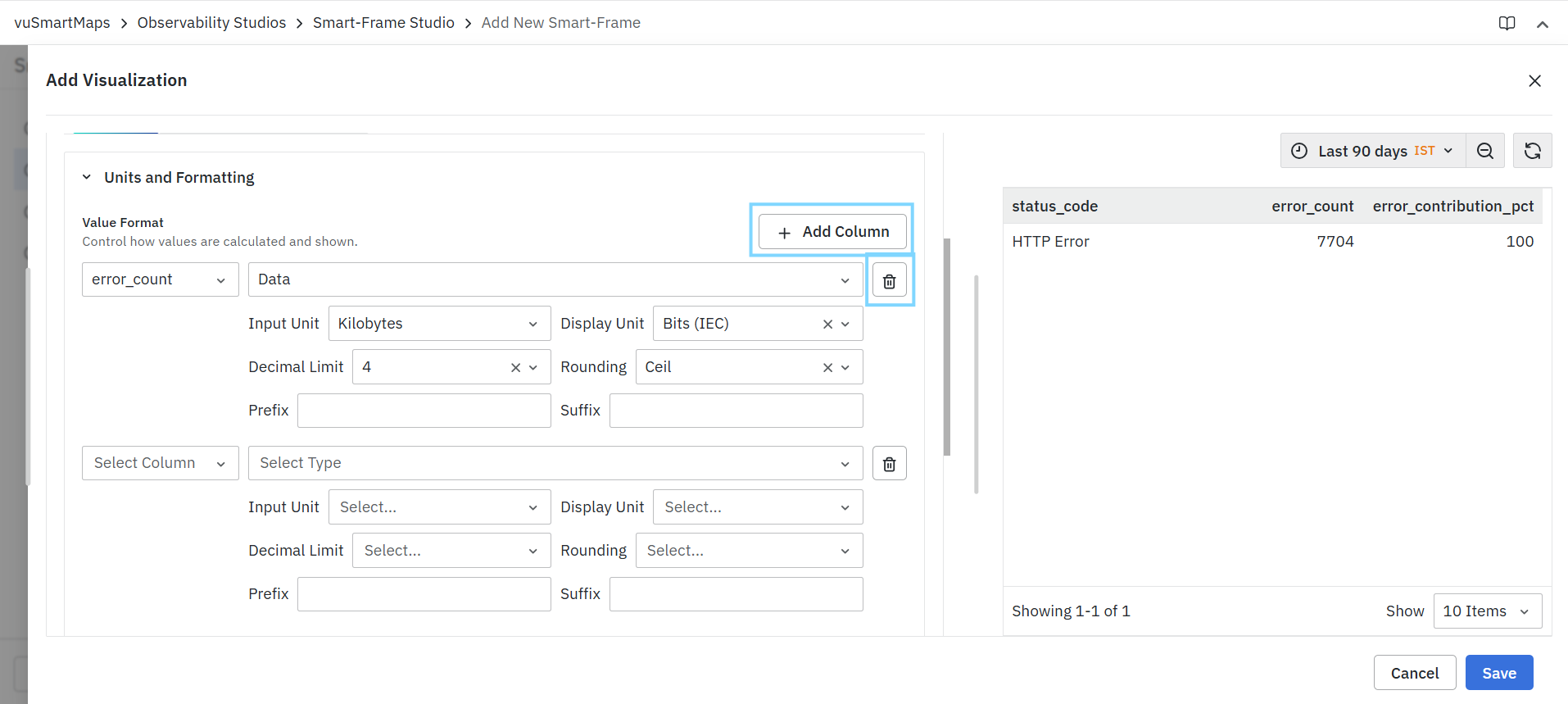This screenshot has height=704, width=1568.
Task: Delete the empty Select Column format row
Action: (889, 464)
